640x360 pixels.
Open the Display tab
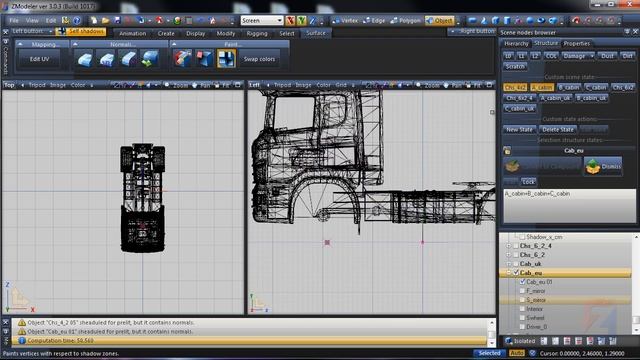coord(196,33)
